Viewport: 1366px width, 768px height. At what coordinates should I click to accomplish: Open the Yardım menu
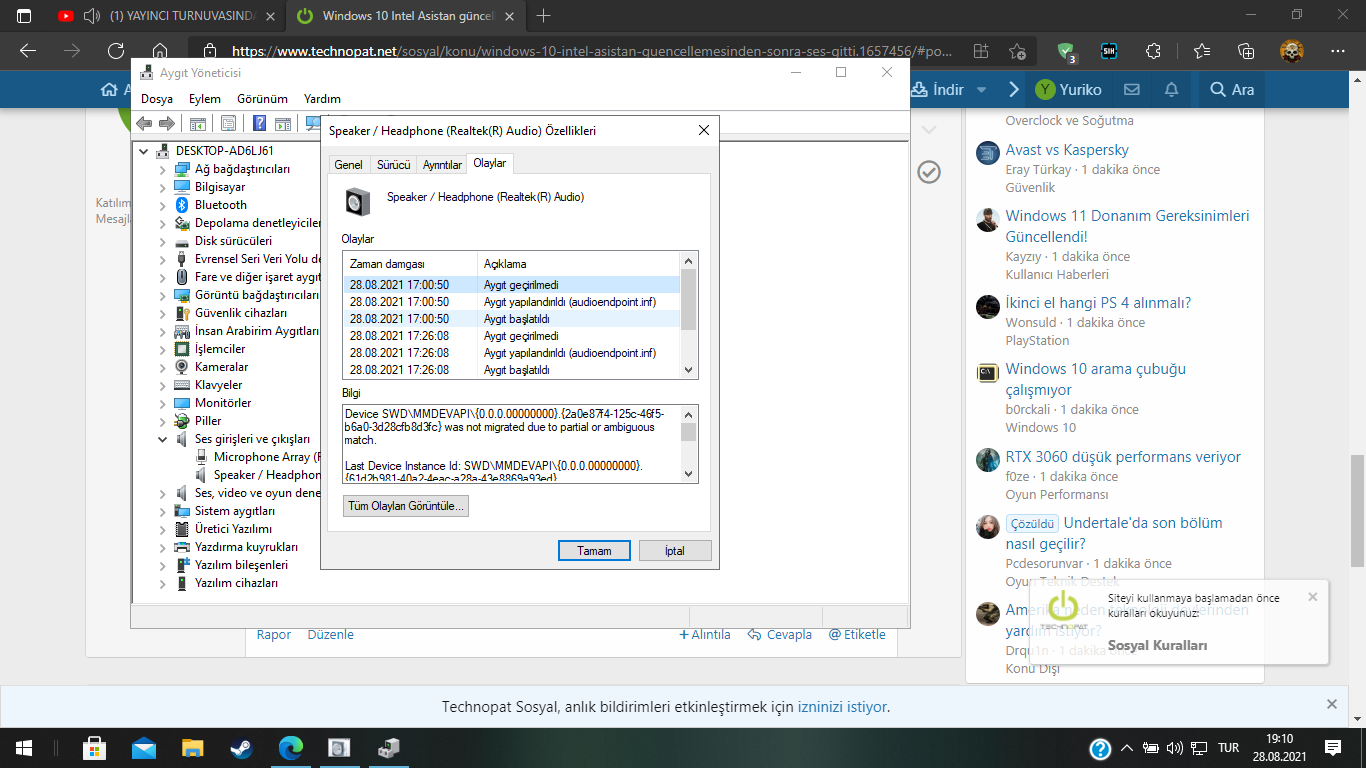[x=323, y=99]
